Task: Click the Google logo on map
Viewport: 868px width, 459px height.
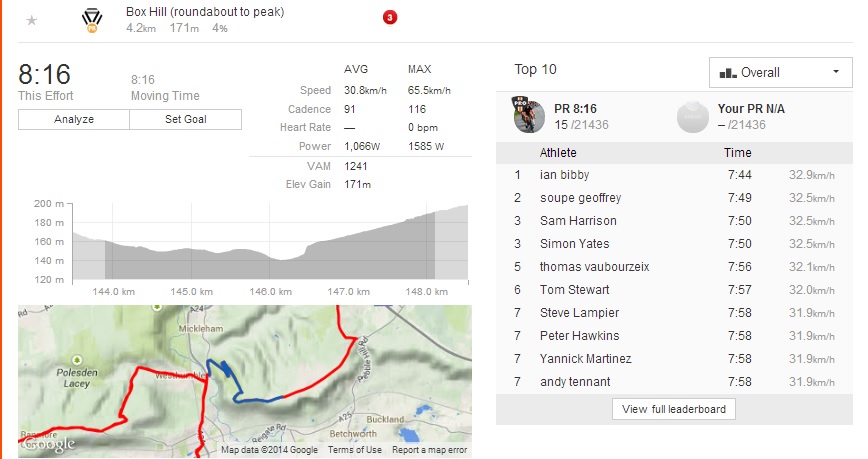Action: click(x=48, y=442)
